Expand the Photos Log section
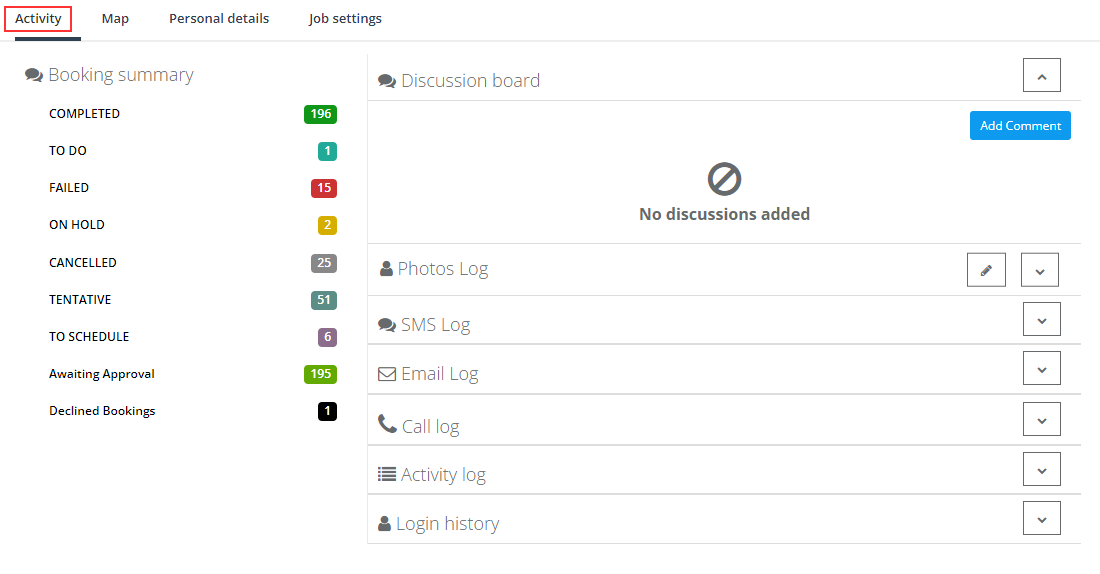Screen dimensions: 1100x574 [1039, 270]
